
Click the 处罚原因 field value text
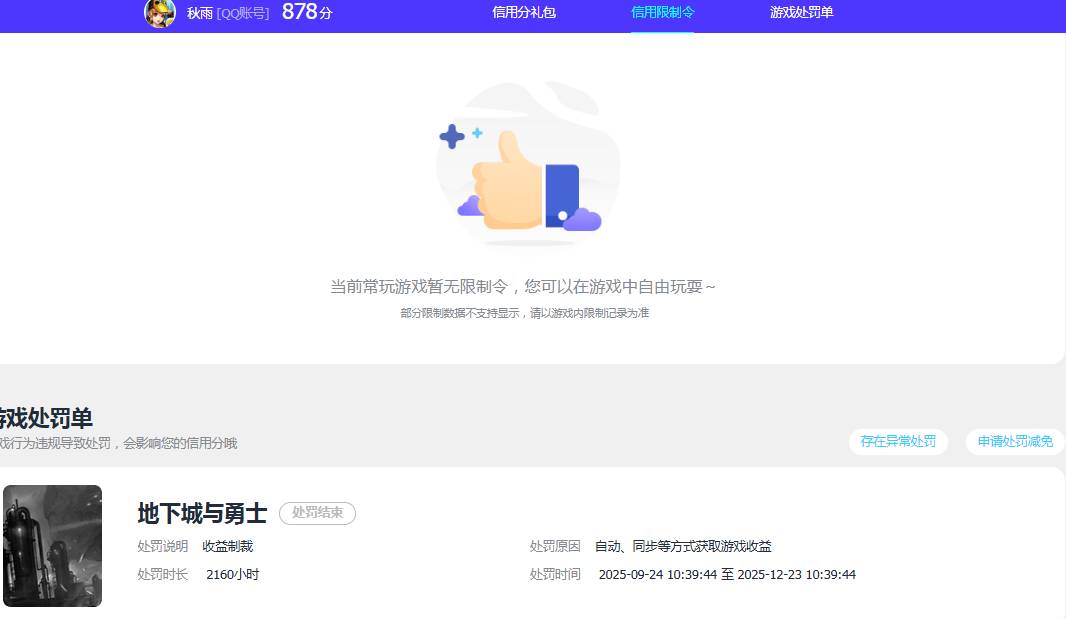[x=684, y=546]
